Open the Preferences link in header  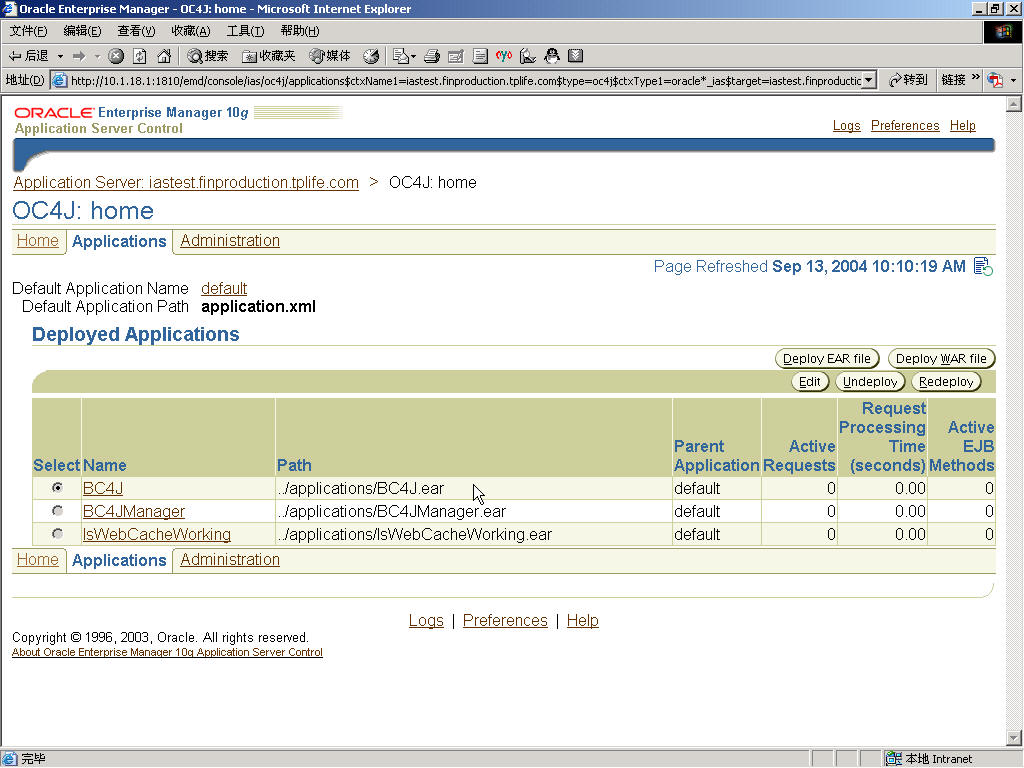click(x=905, y=125)
